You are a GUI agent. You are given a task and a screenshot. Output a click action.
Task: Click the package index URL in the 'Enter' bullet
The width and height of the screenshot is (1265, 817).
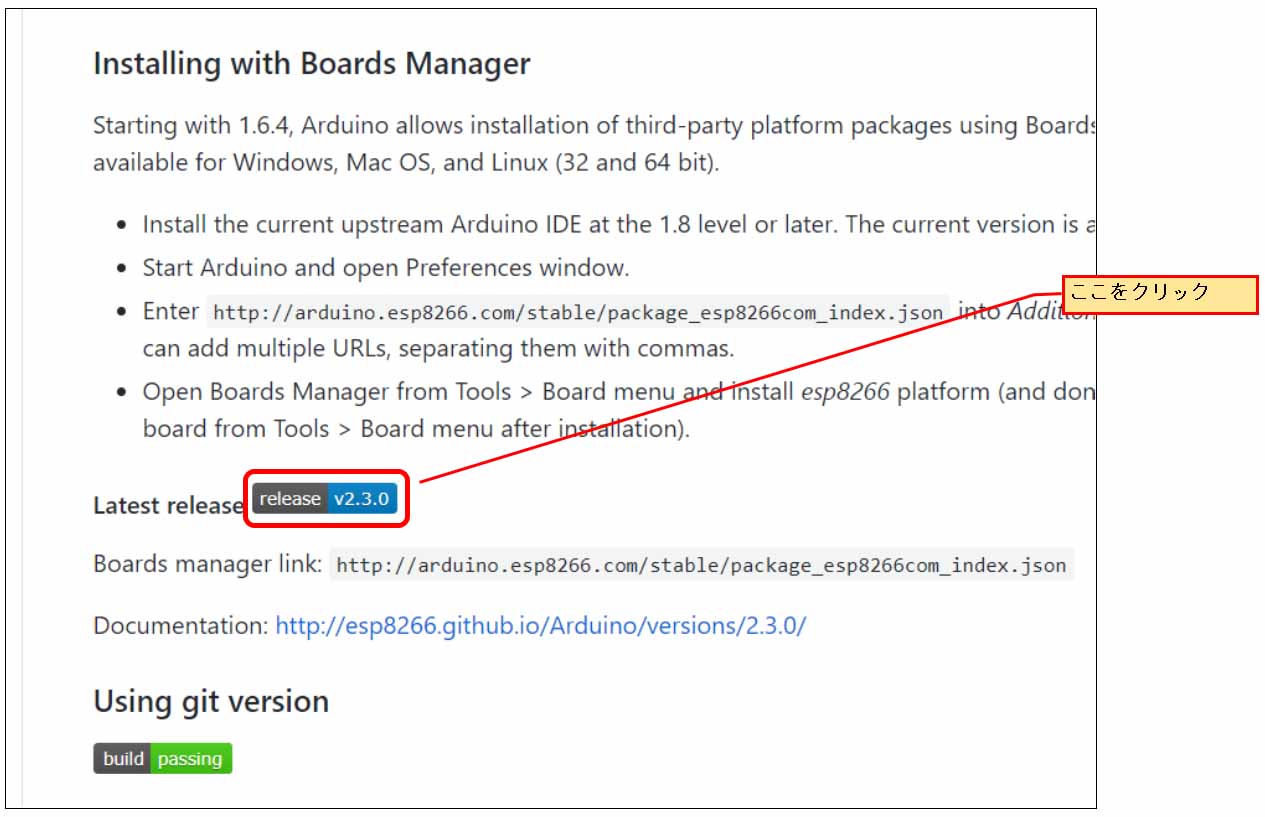point(579,313)
